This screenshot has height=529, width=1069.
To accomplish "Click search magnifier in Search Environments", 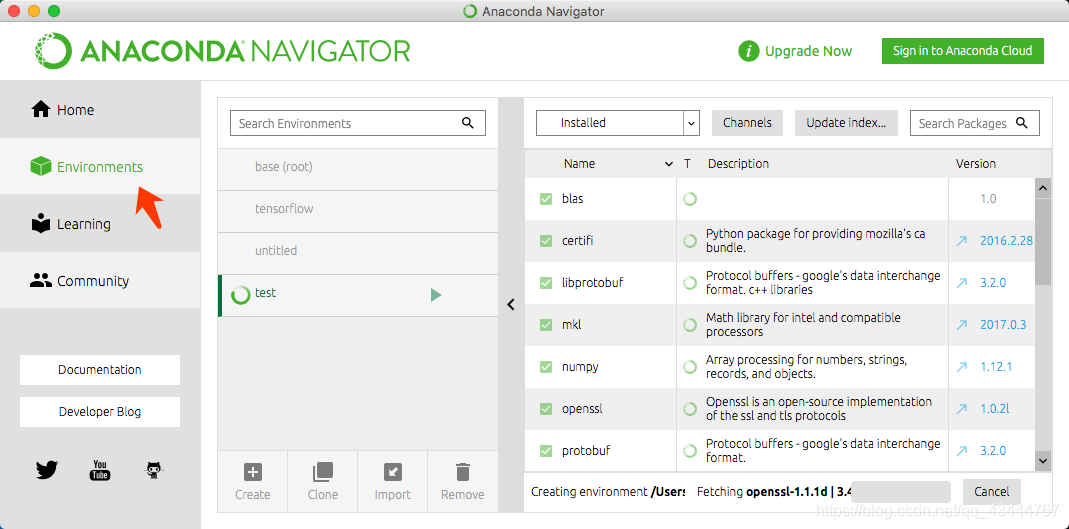I will point(468,123).
